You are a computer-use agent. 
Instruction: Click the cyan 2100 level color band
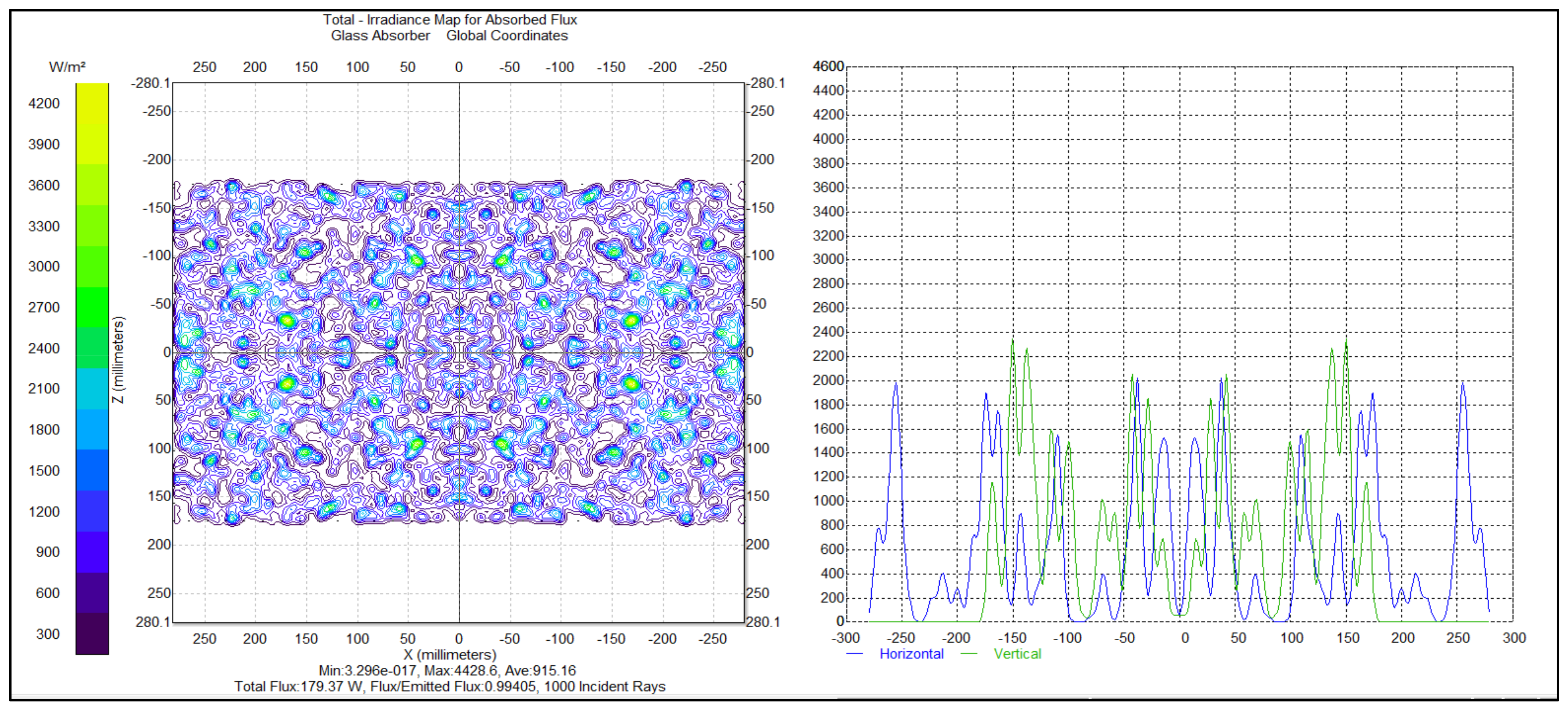point(92,388)
